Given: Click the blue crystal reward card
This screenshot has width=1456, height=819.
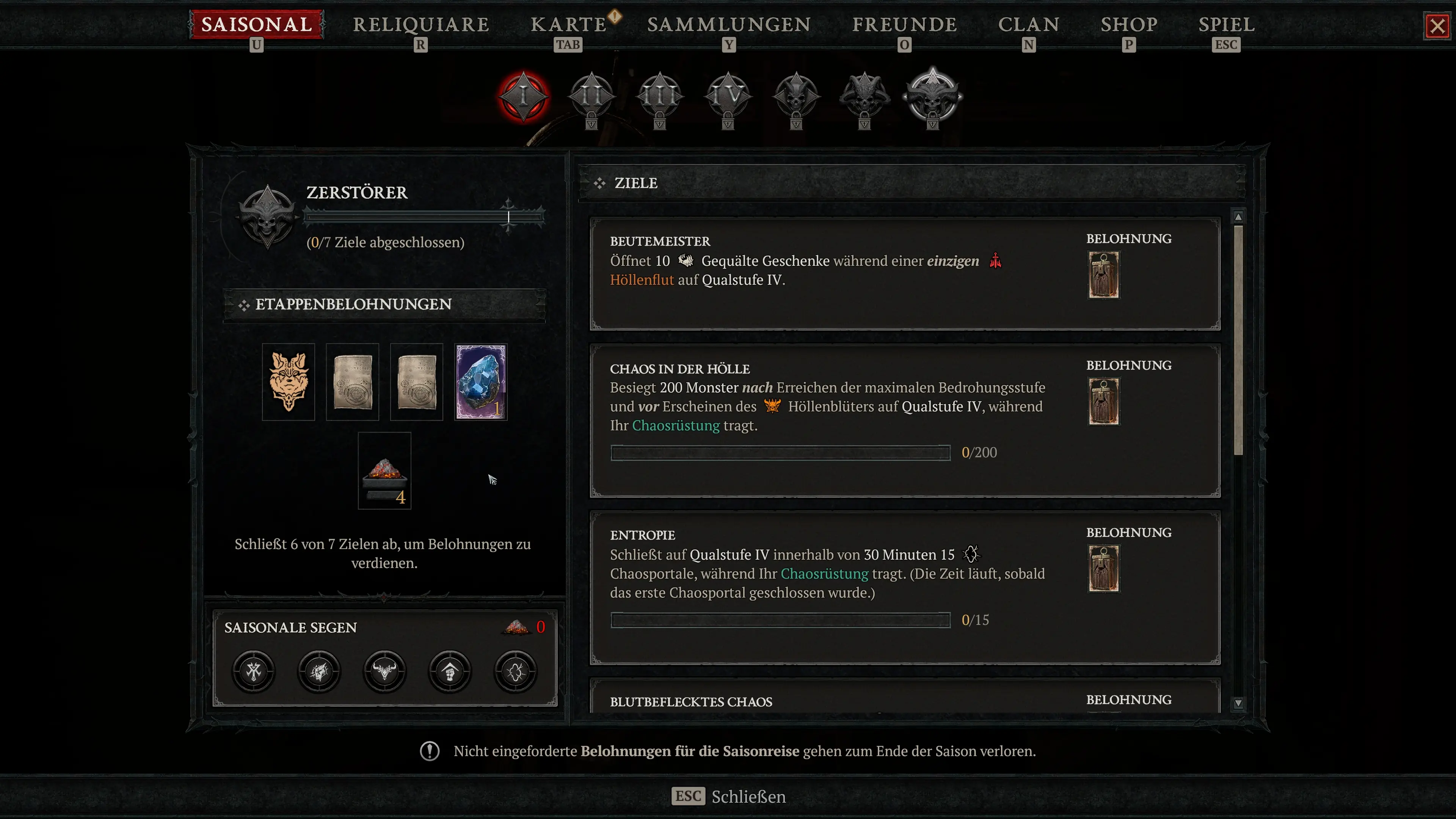Looking at the screenshot, I should [x=481, y=382].
